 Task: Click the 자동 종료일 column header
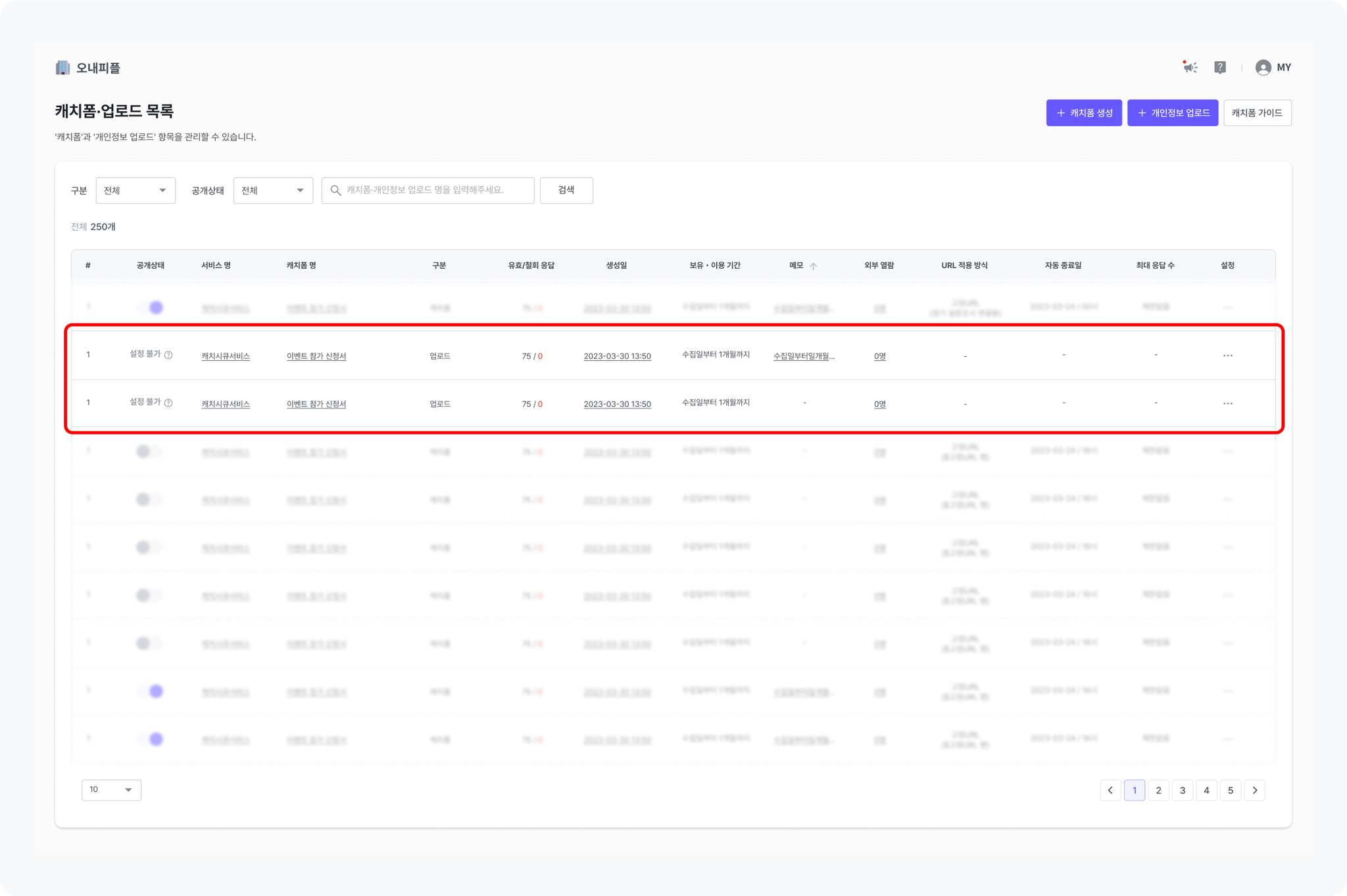(x=1063, y=266)
